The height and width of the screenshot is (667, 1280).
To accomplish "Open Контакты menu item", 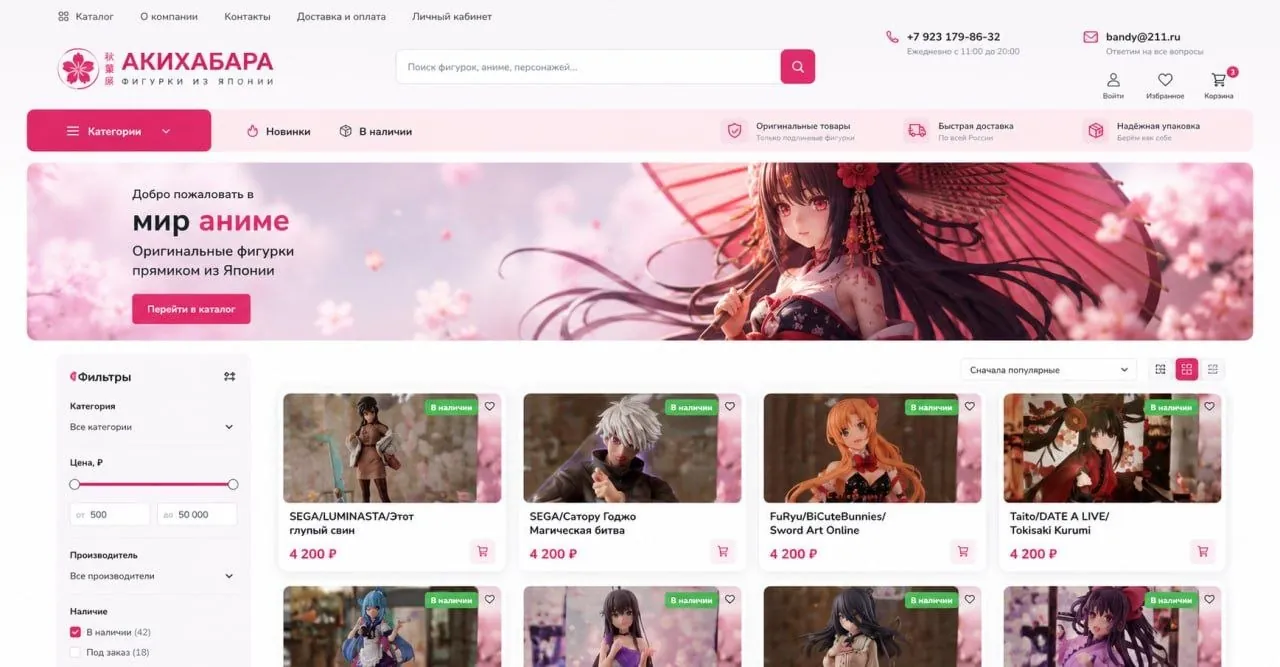I will pos(247,17).
